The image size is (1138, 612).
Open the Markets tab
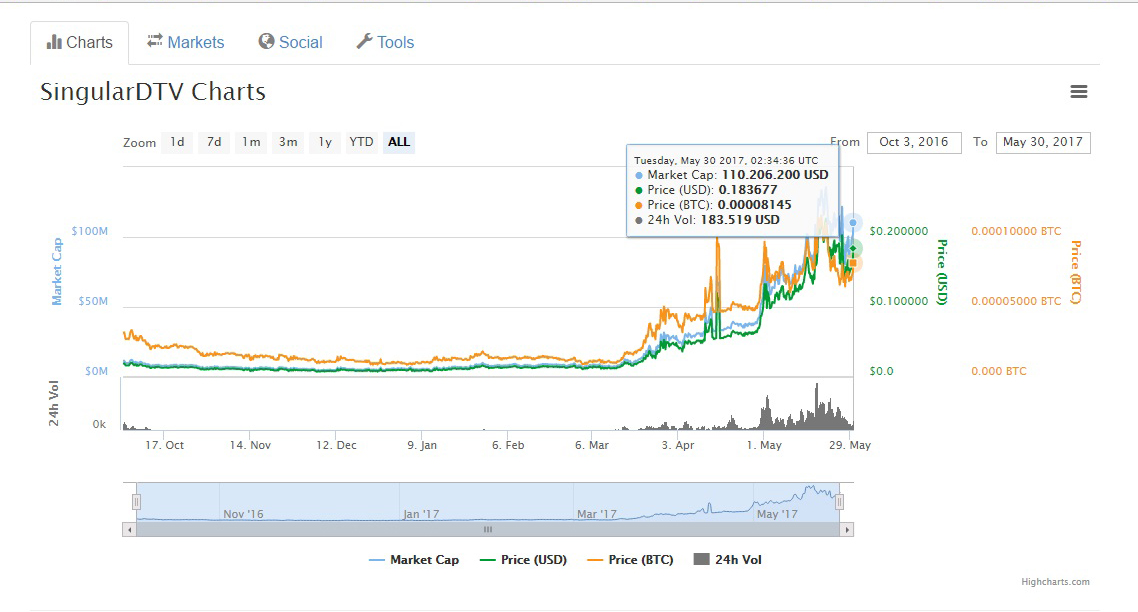click(186, 42)
